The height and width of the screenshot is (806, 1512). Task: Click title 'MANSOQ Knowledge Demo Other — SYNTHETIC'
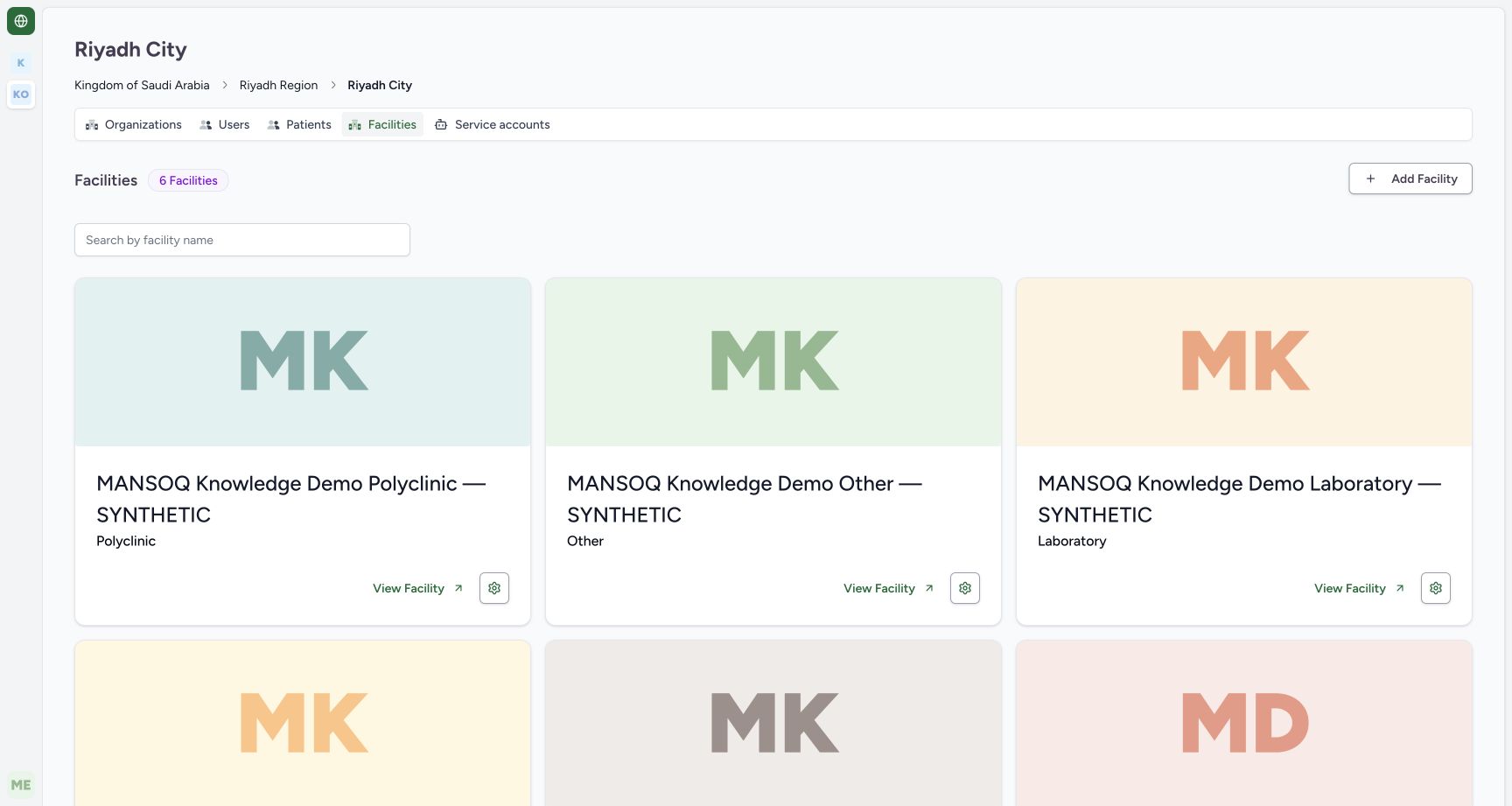745,499
